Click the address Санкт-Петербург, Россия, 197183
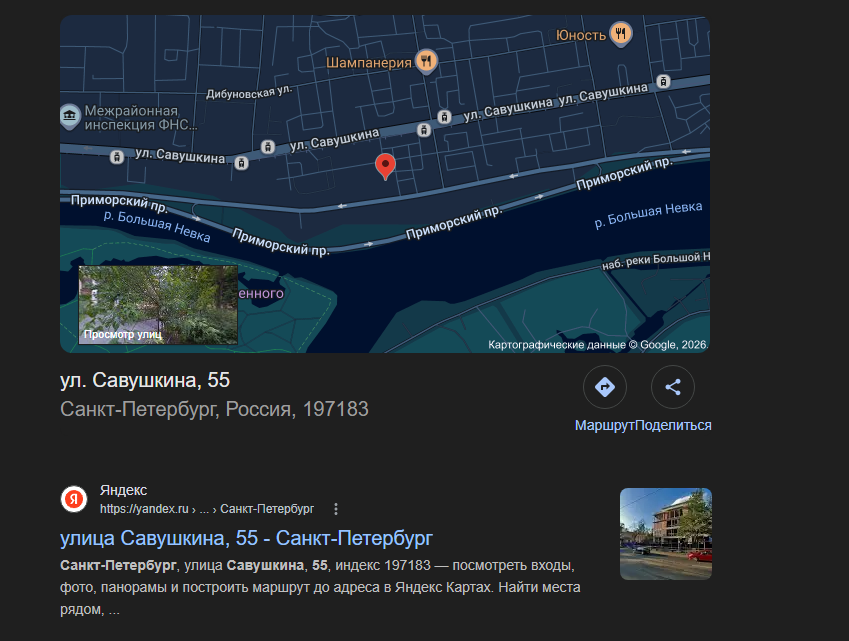 214,409
